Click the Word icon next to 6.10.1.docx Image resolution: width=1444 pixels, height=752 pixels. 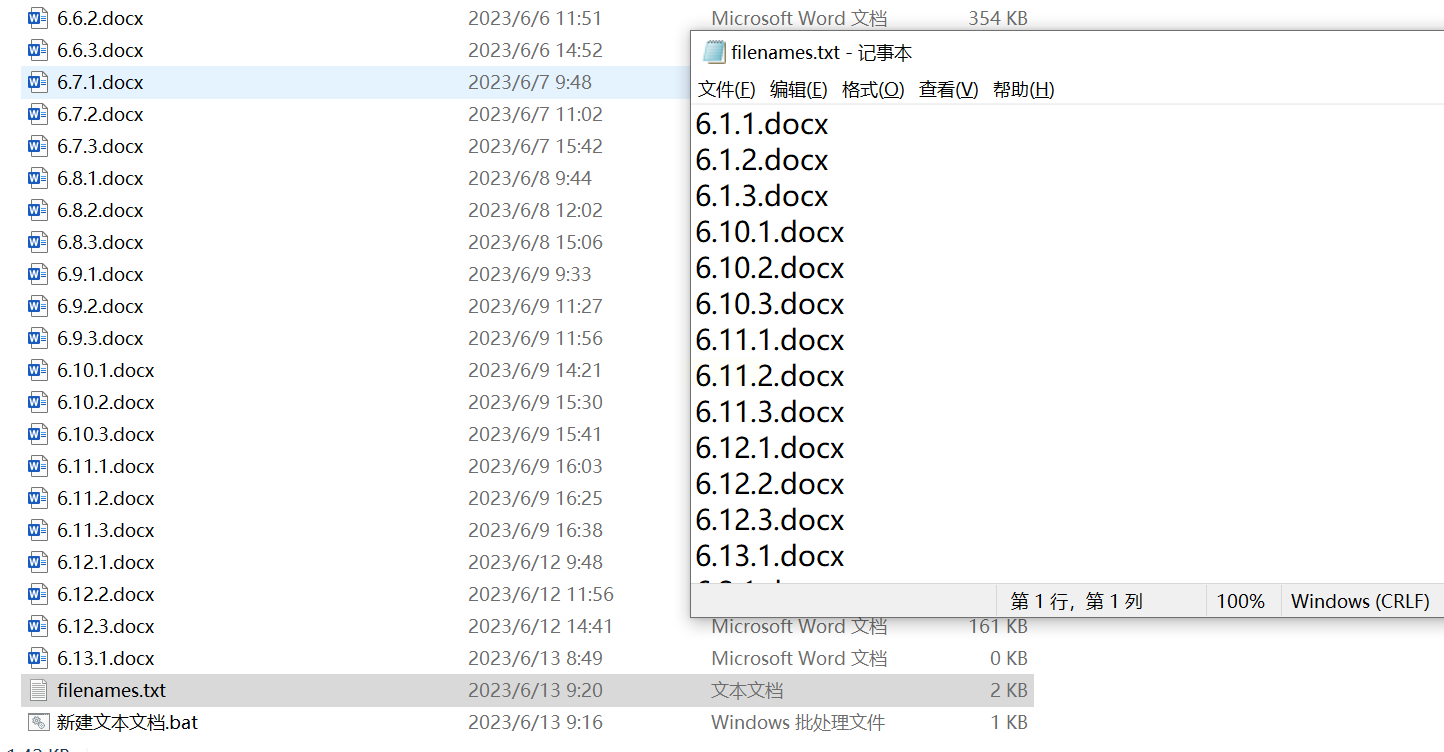click(38, 370)
